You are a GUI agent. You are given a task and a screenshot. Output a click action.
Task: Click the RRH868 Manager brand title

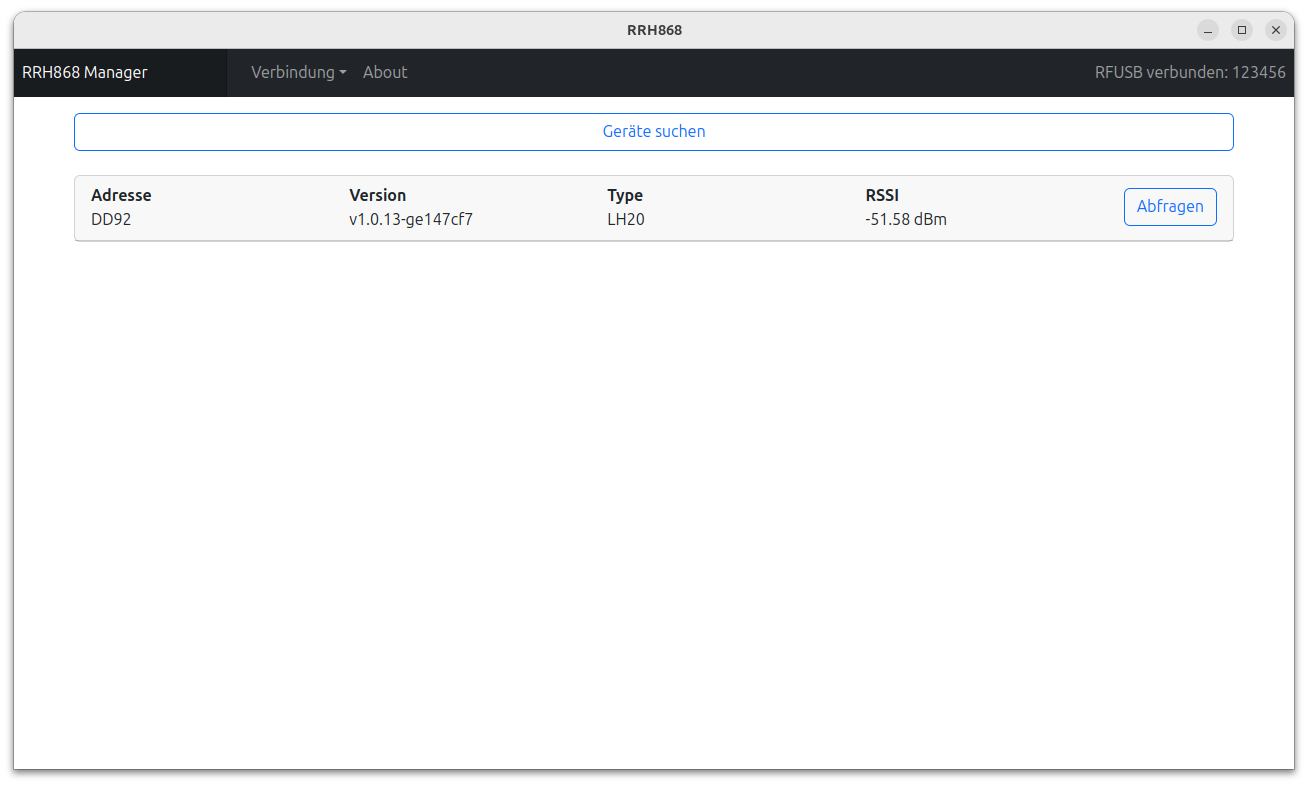point(85,72)
